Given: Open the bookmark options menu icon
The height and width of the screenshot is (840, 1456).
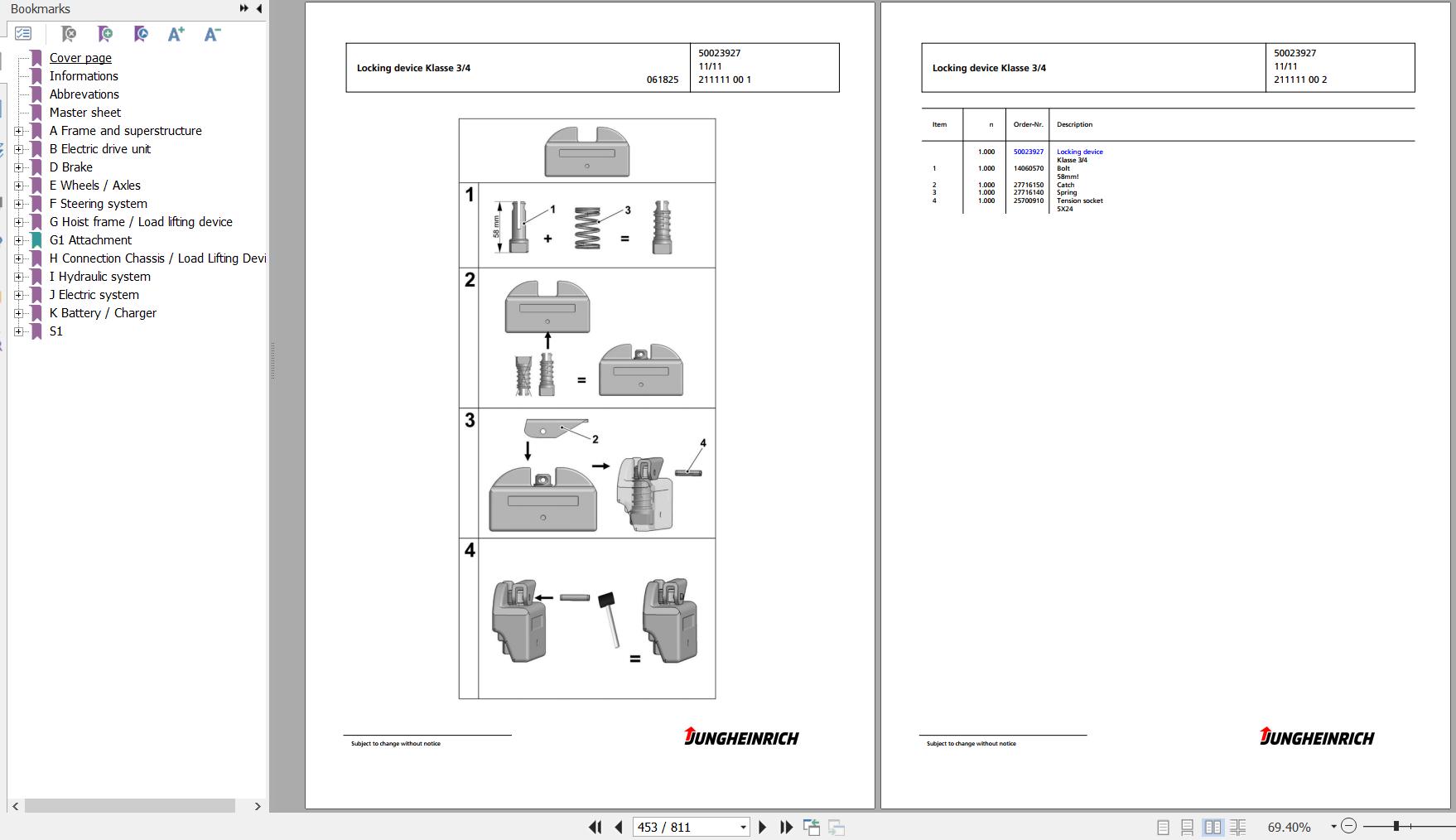Looking at the screenshot, I should pos(23,34).
